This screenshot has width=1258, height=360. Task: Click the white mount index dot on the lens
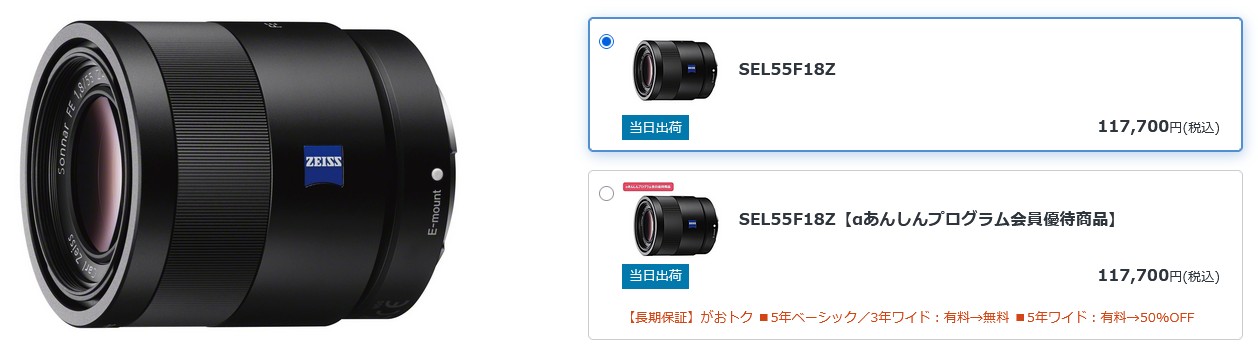click(x=437, y=173)
